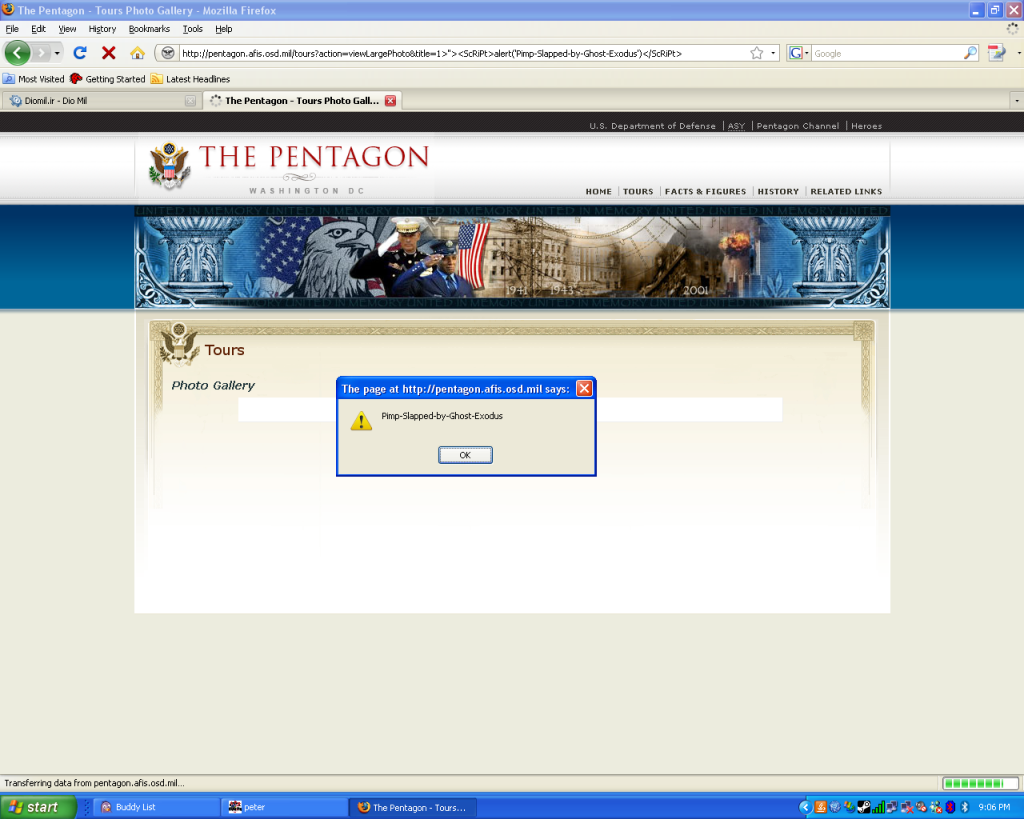Screen dimensions: 1024x819
Task: Click the Firefox icon in the title bar
Action: point(8,10)
